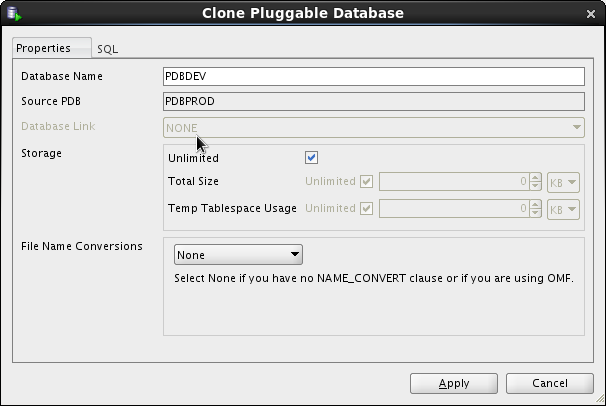Click the Database Name input field
The height and width of the screenshot is (406, 606).
373,76
